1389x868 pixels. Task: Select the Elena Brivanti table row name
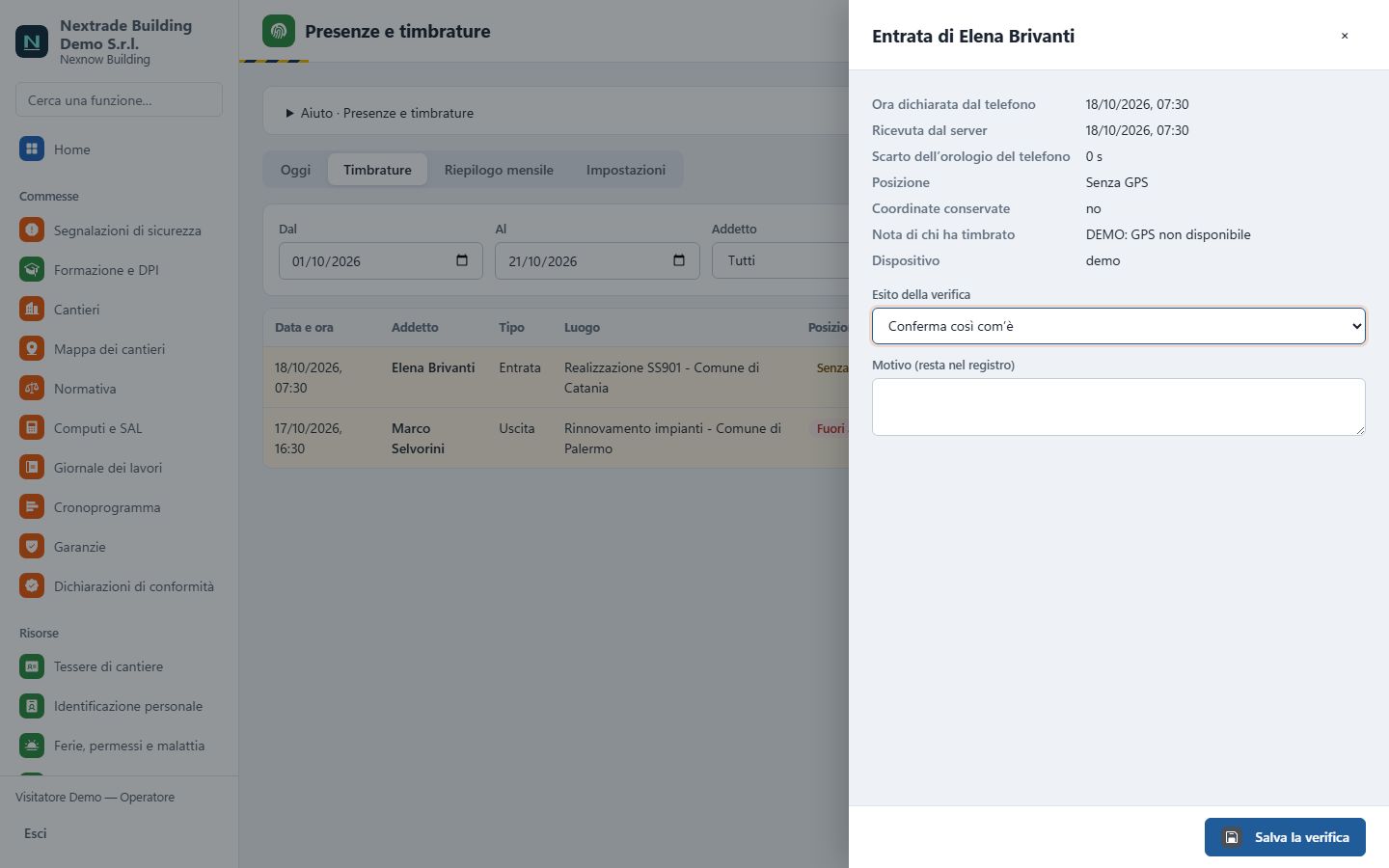[433, 367]
